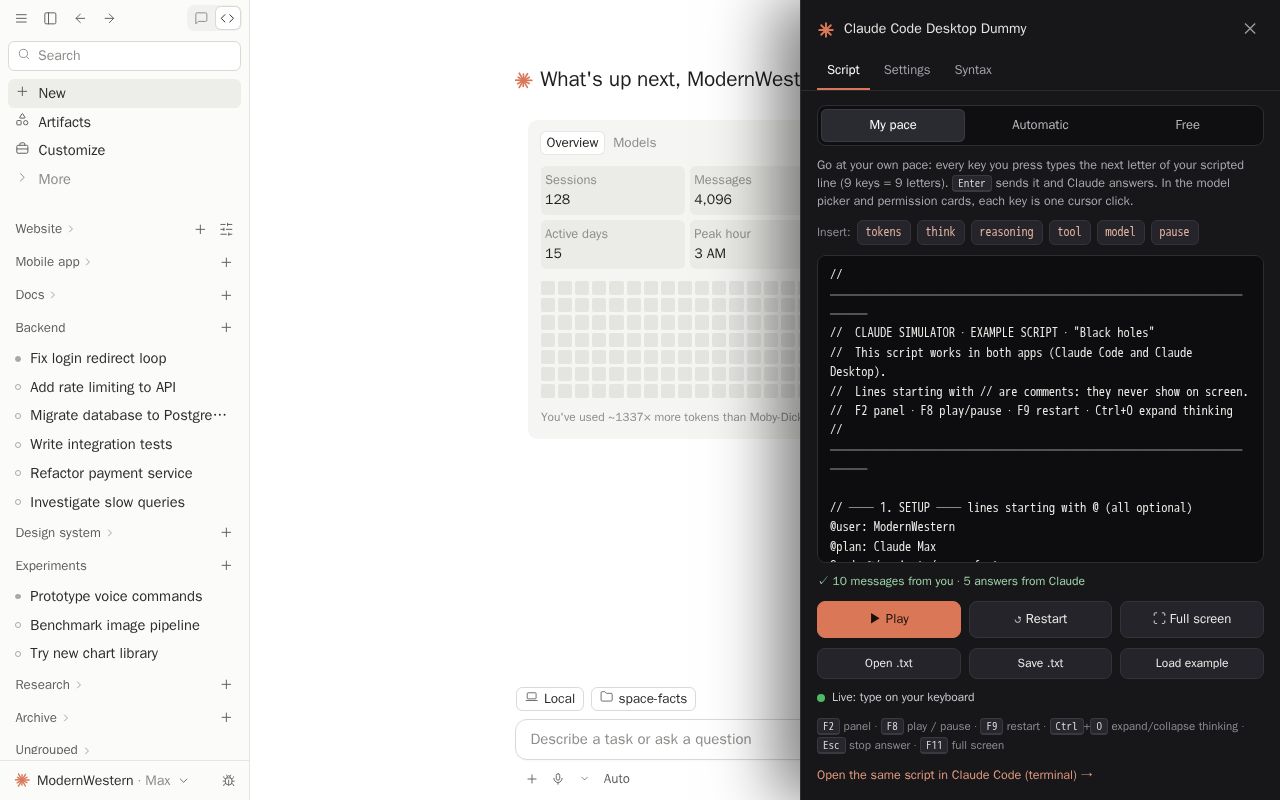Select the Automatic pace option
Viewport: 1280px width, 800px height.
tap(1040, 125)
